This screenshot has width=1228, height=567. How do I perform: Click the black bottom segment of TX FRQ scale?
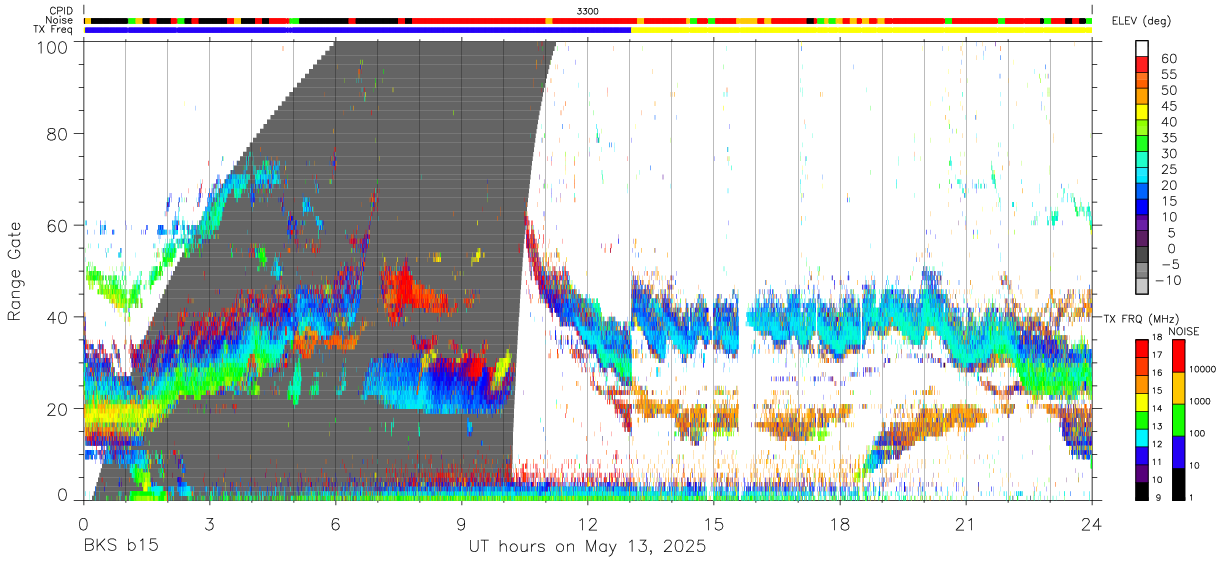click(1142, 490)
